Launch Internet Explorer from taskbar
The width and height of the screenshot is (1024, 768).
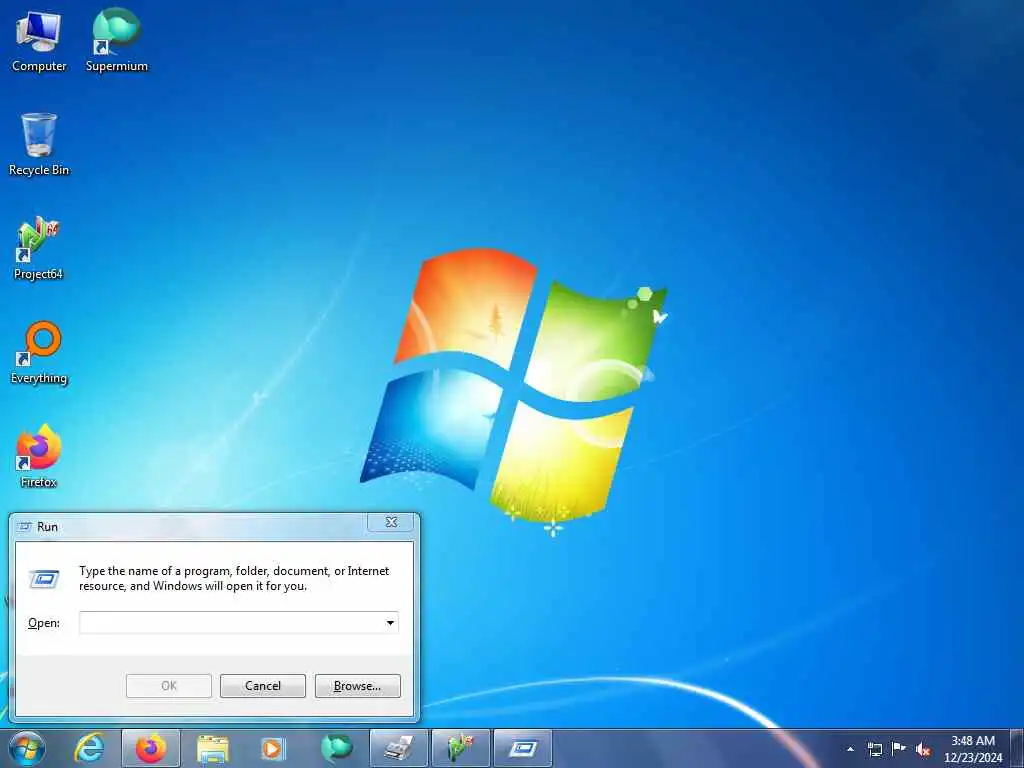click(x=89, y=748)
